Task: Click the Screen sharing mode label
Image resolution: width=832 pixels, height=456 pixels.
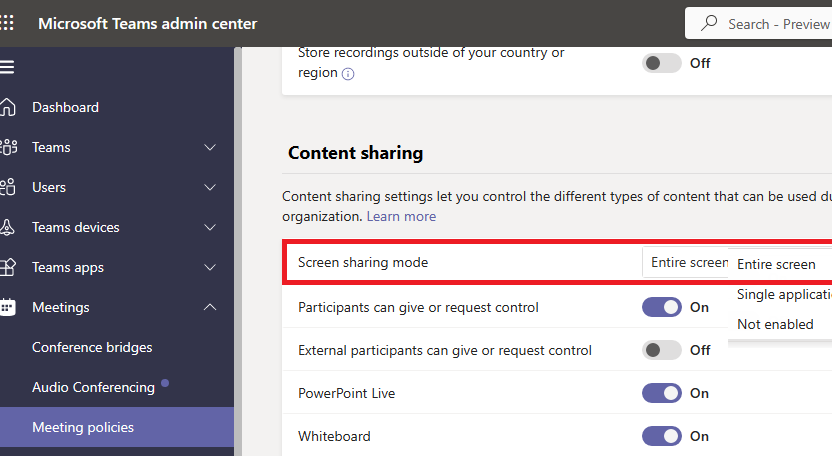Action: pos(363,262)
